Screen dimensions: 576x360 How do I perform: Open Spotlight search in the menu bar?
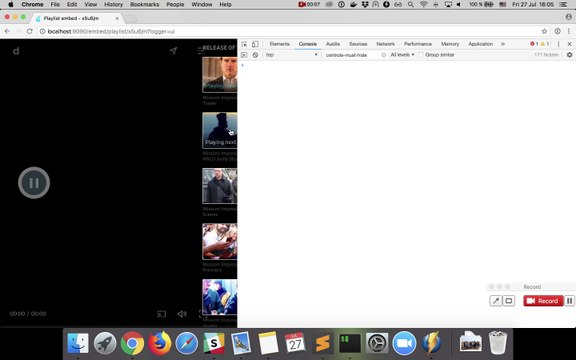pos(411,4)
